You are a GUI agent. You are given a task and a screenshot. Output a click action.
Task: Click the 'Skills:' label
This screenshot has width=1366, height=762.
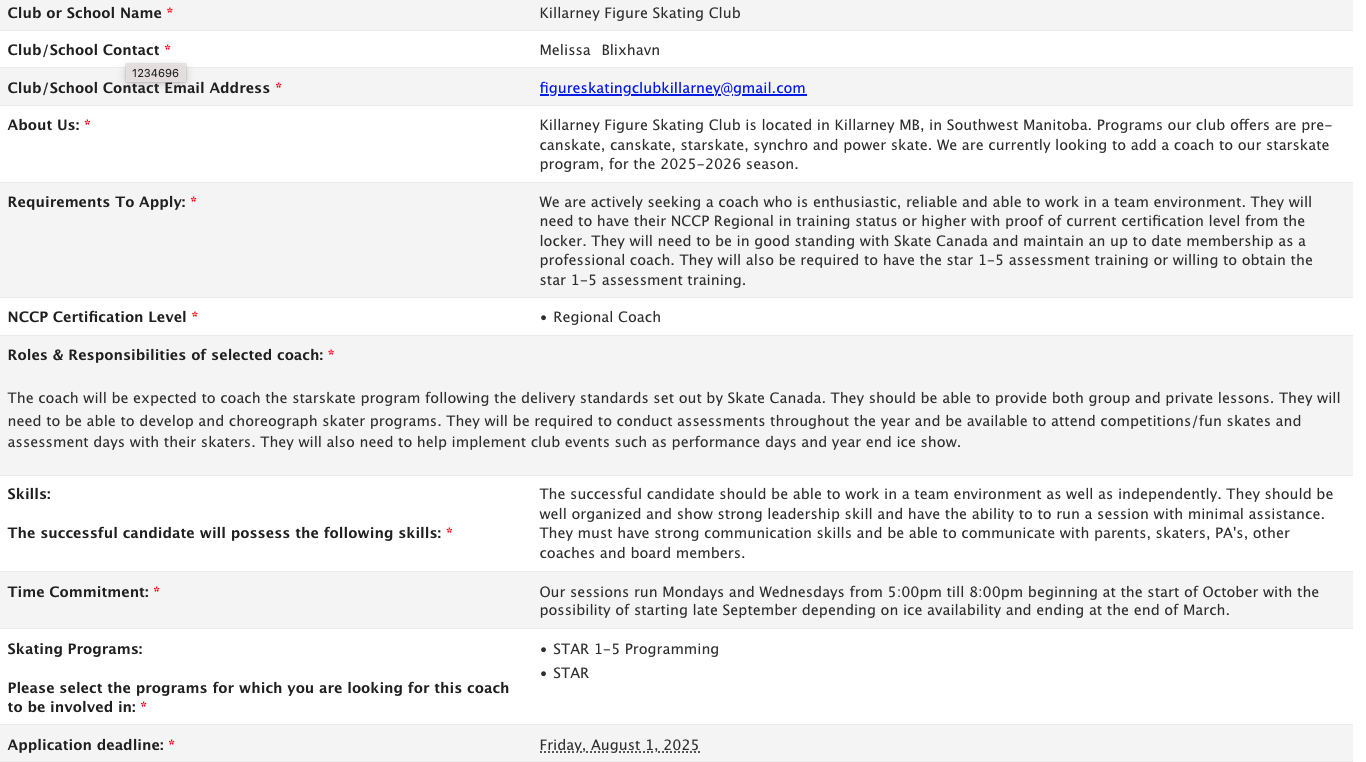coord(29,494)
